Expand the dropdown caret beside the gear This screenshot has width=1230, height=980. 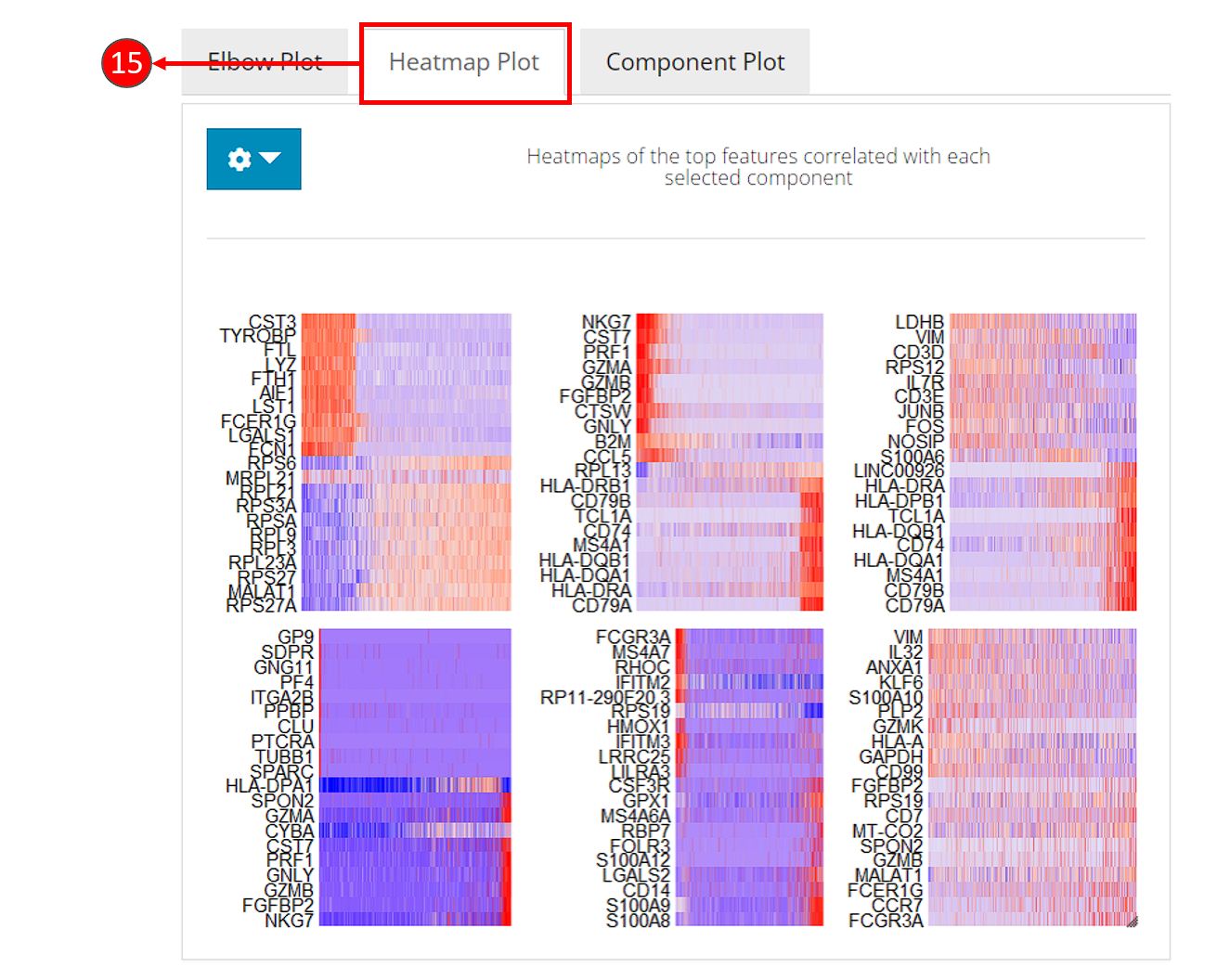tap(270, 159)
